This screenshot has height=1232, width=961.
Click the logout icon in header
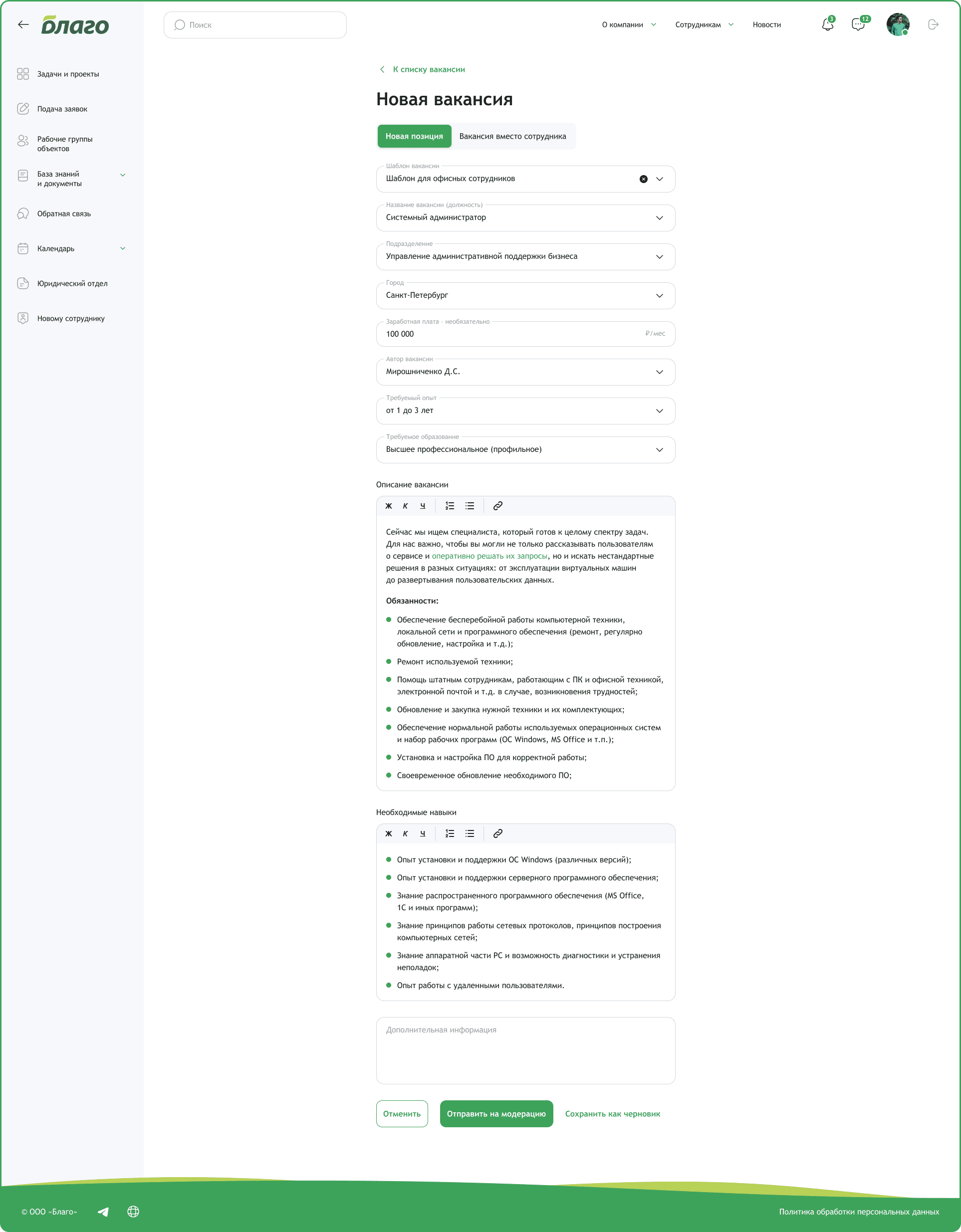934,24
